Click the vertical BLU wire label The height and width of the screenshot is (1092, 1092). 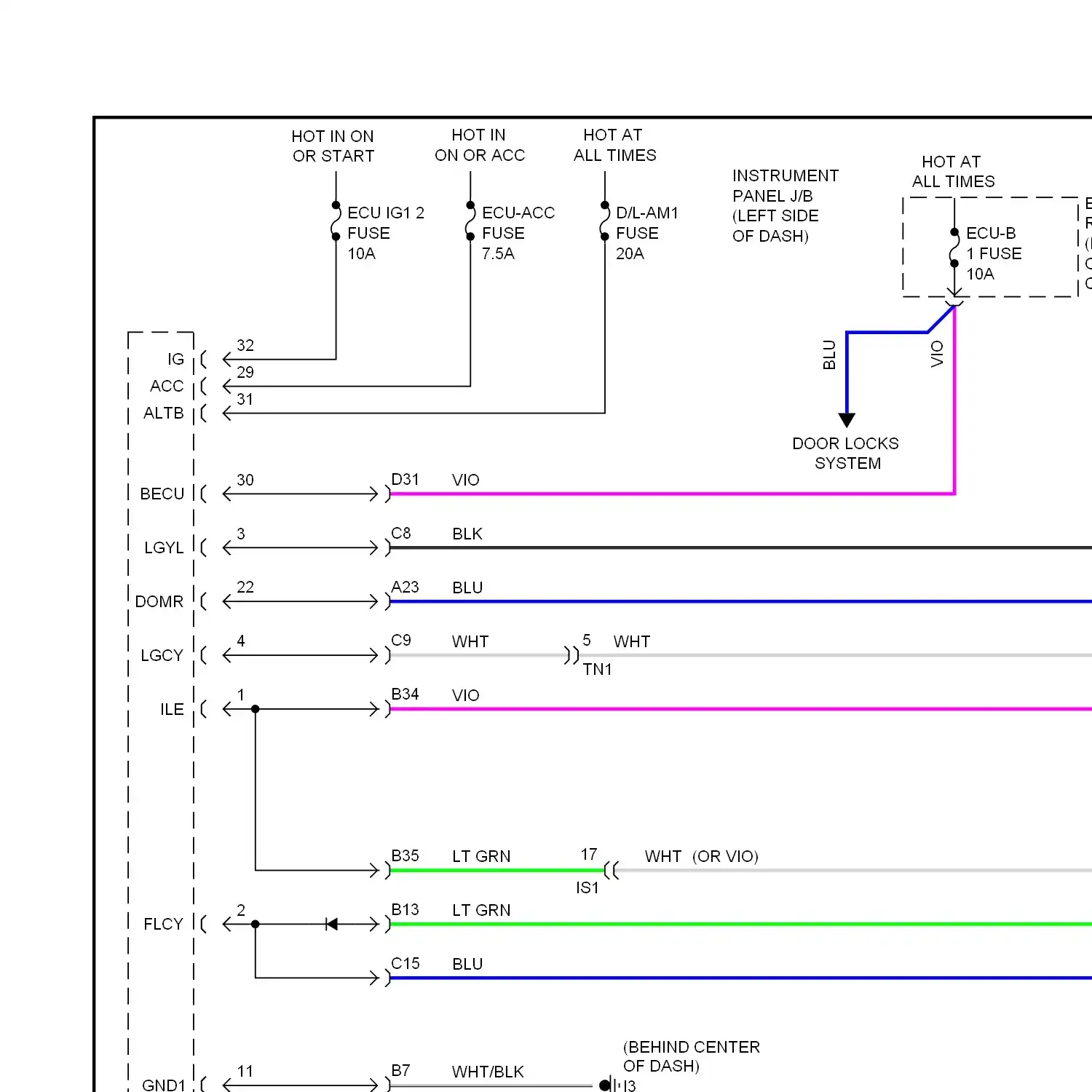(829, 355)
